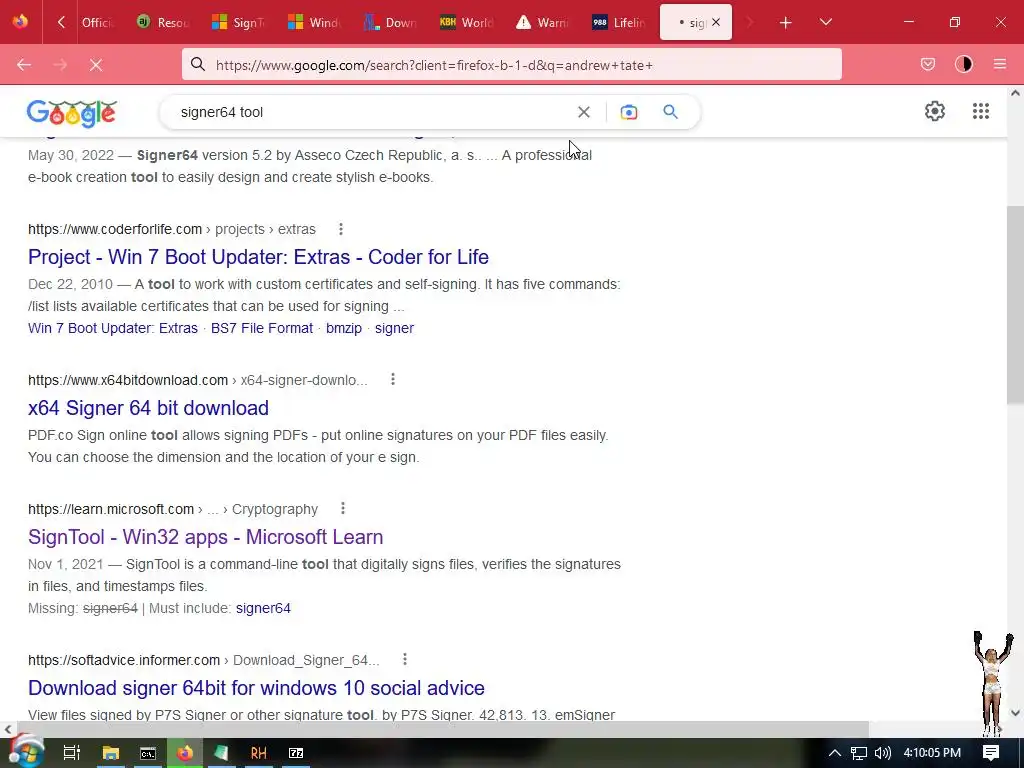Open the bmzip sitelink
This screenshot has width=1024, height=768.
coord(344,328)
